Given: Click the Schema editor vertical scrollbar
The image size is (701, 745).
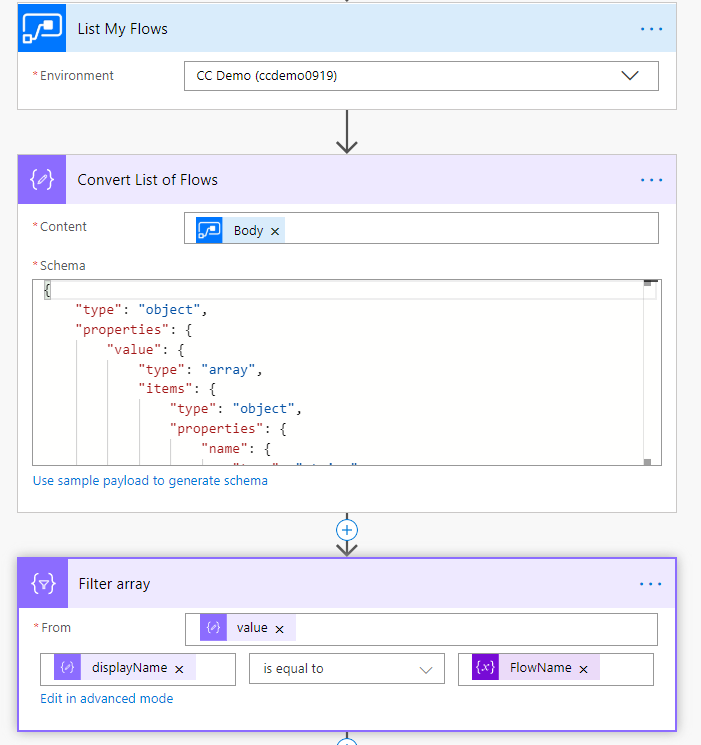Looking at the screenshot, I should tap(648, 372).
